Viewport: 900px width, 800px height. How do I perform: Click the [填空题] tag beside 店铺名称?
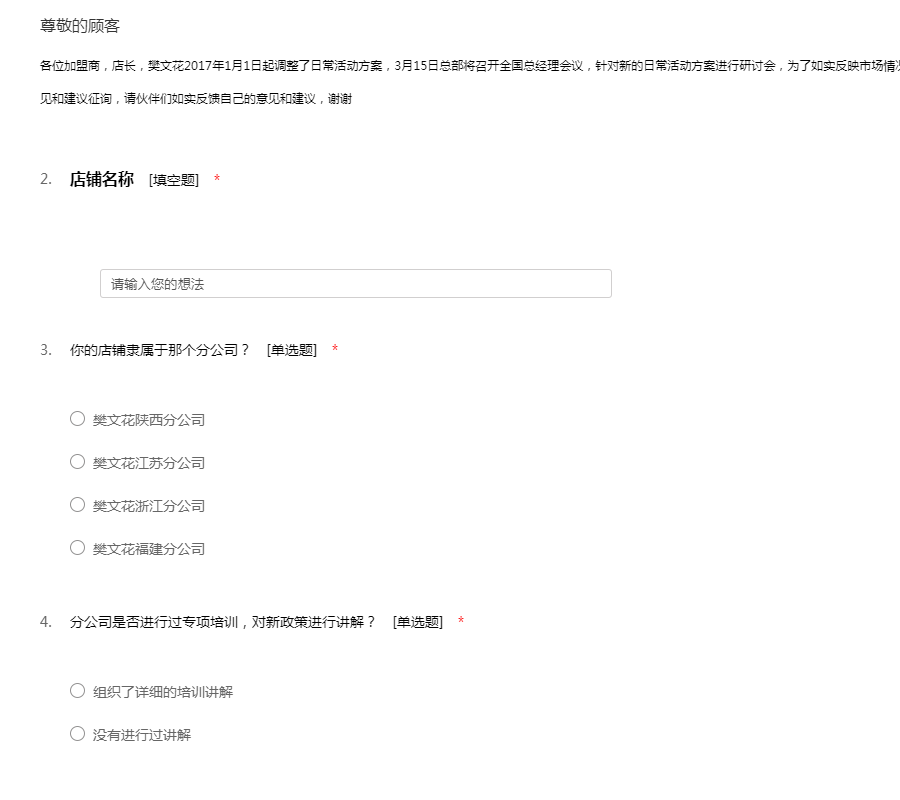(x=174, y=180)
